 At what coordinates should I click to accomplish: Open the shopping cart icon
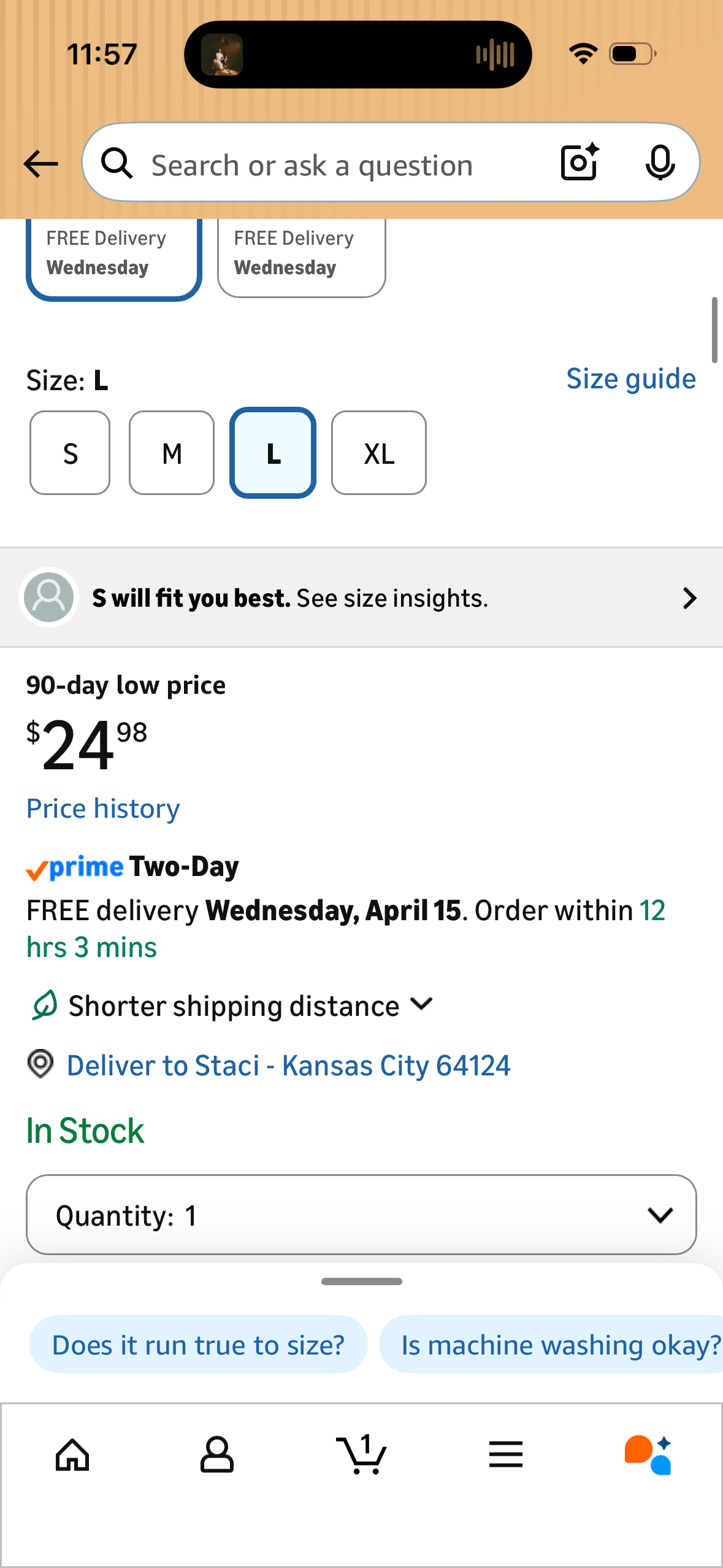click(x=362, y=1454)
